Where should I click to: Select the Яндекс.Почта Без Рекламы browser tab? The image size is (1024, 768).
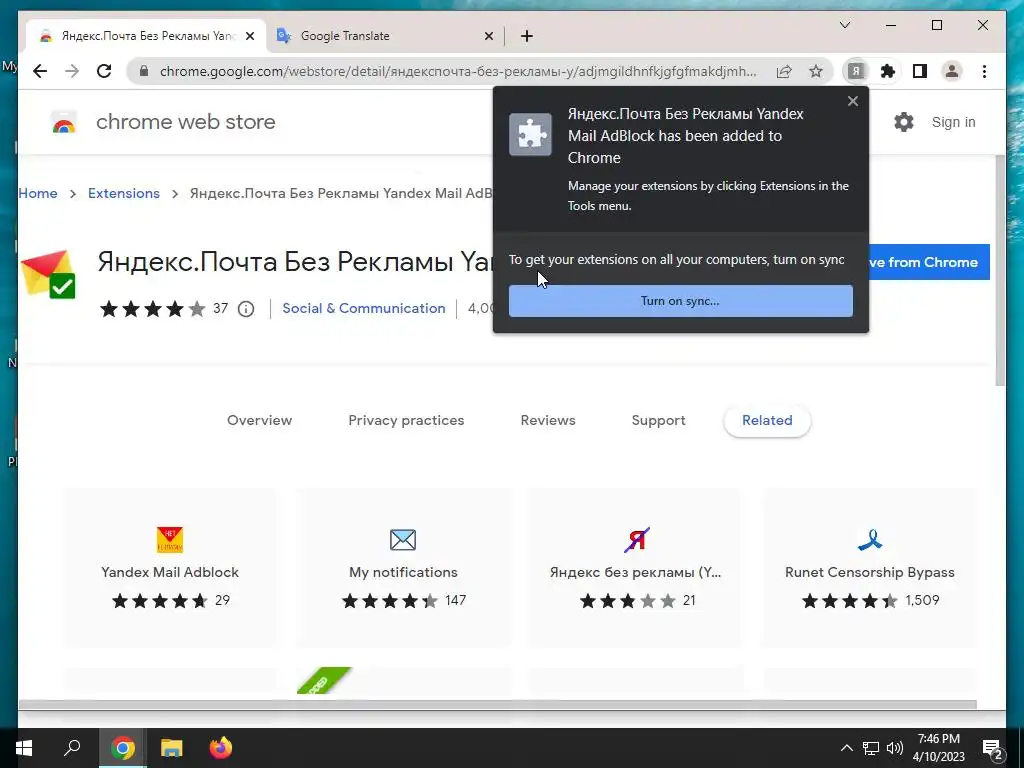[147, 36]
